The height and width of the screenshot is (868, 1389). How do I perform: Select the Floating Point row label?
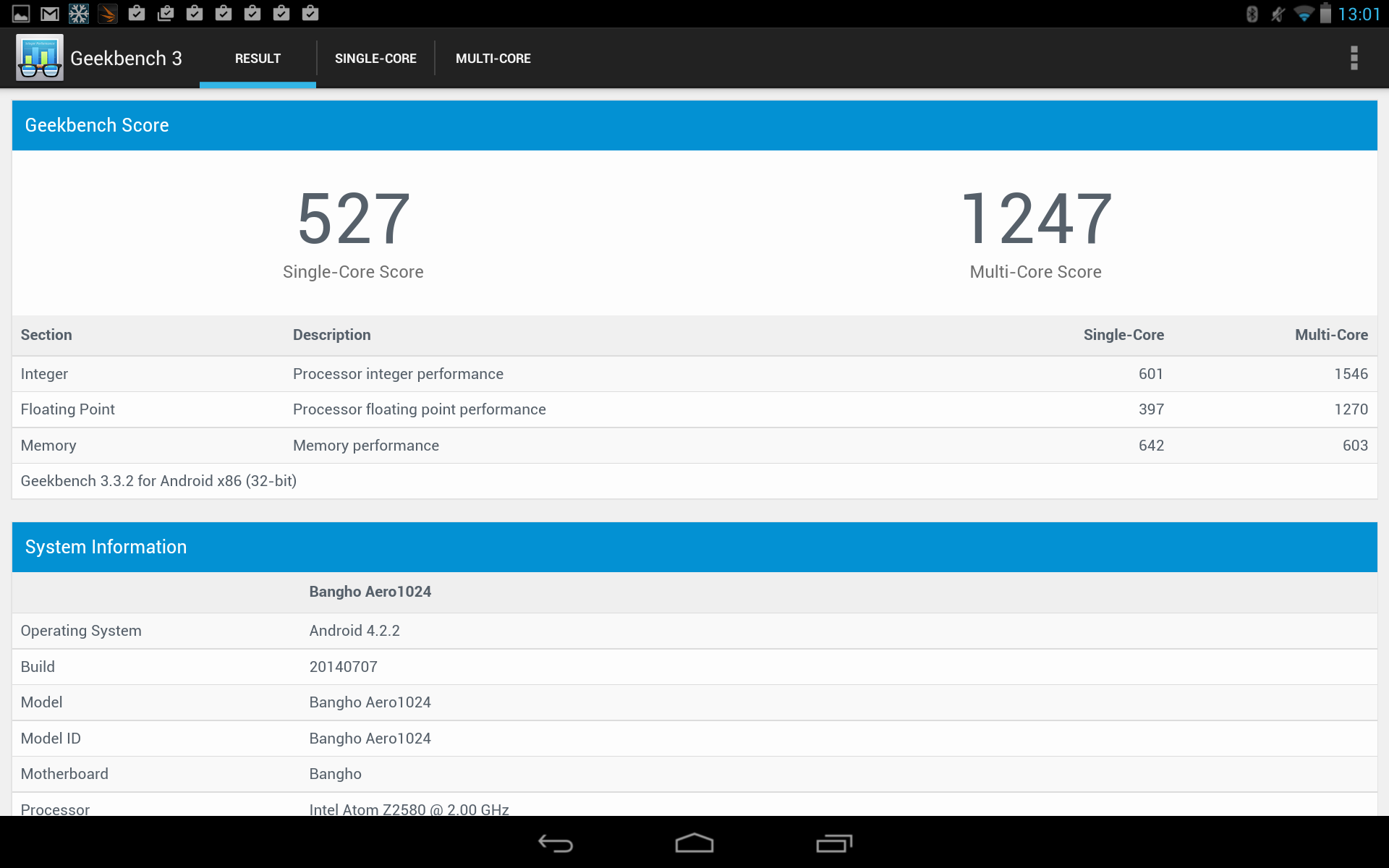[x=67, y=409]
